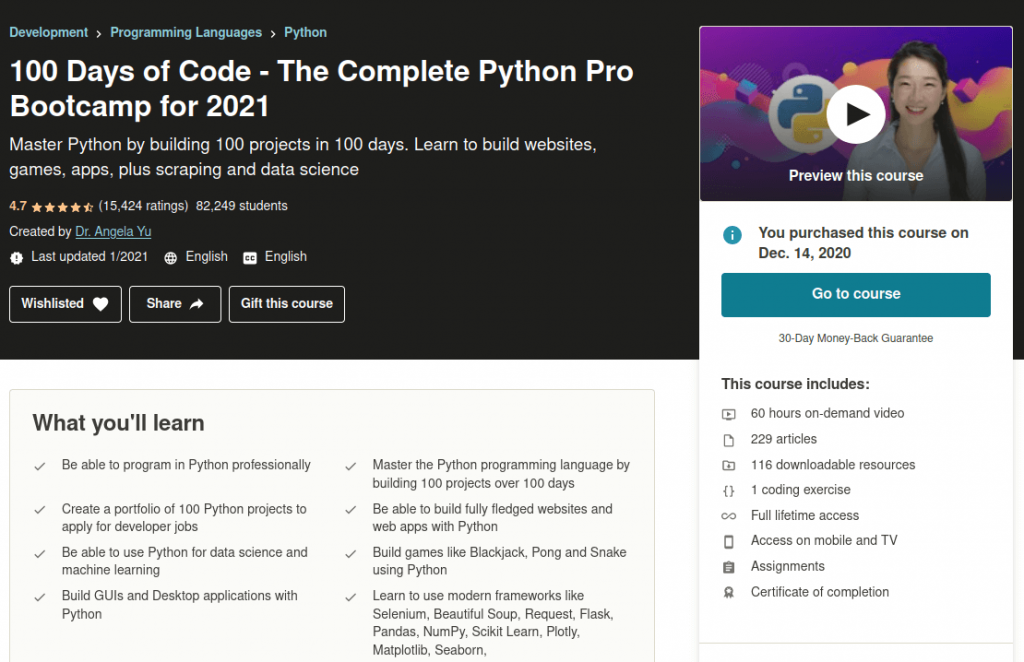Click the 'What you'll learn' heading
The width and height of the screenshot is (1024, 662).
118,423
